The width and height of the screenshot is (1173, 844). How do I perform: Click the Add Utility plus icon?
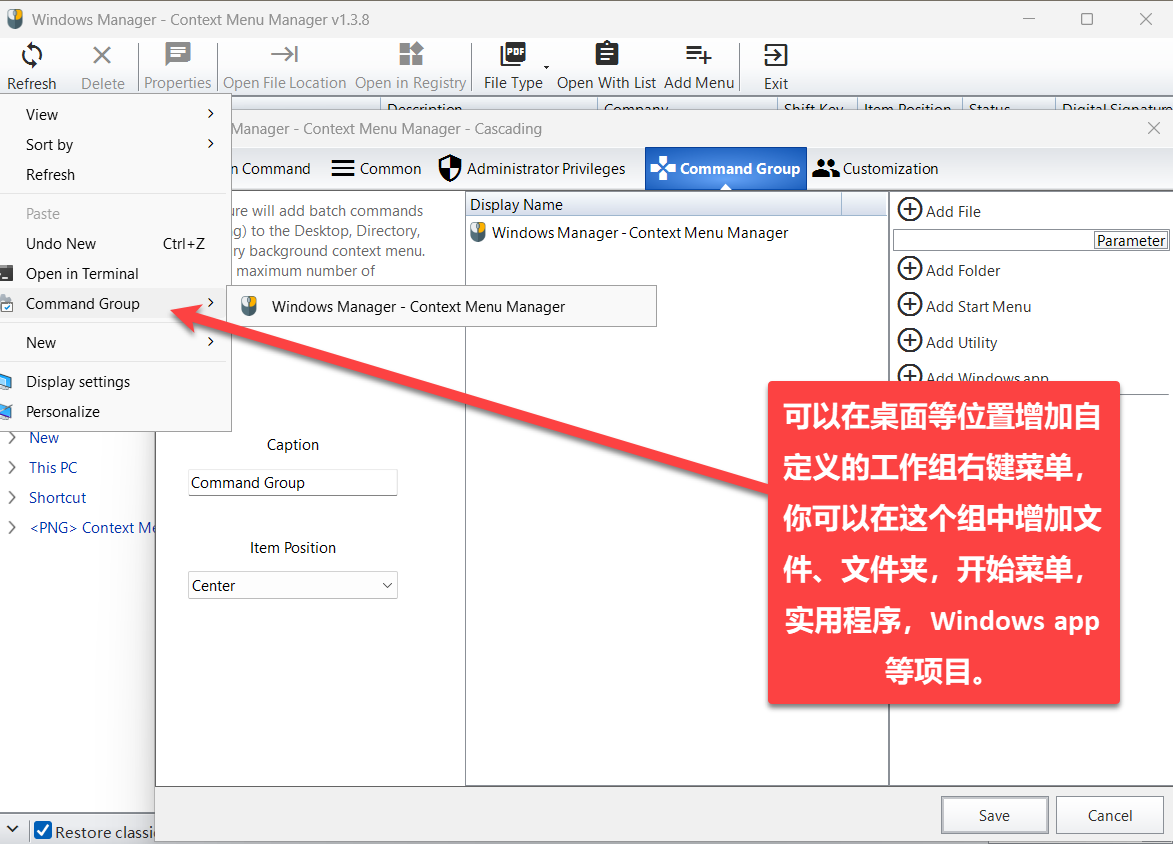(x=910, y=340)
